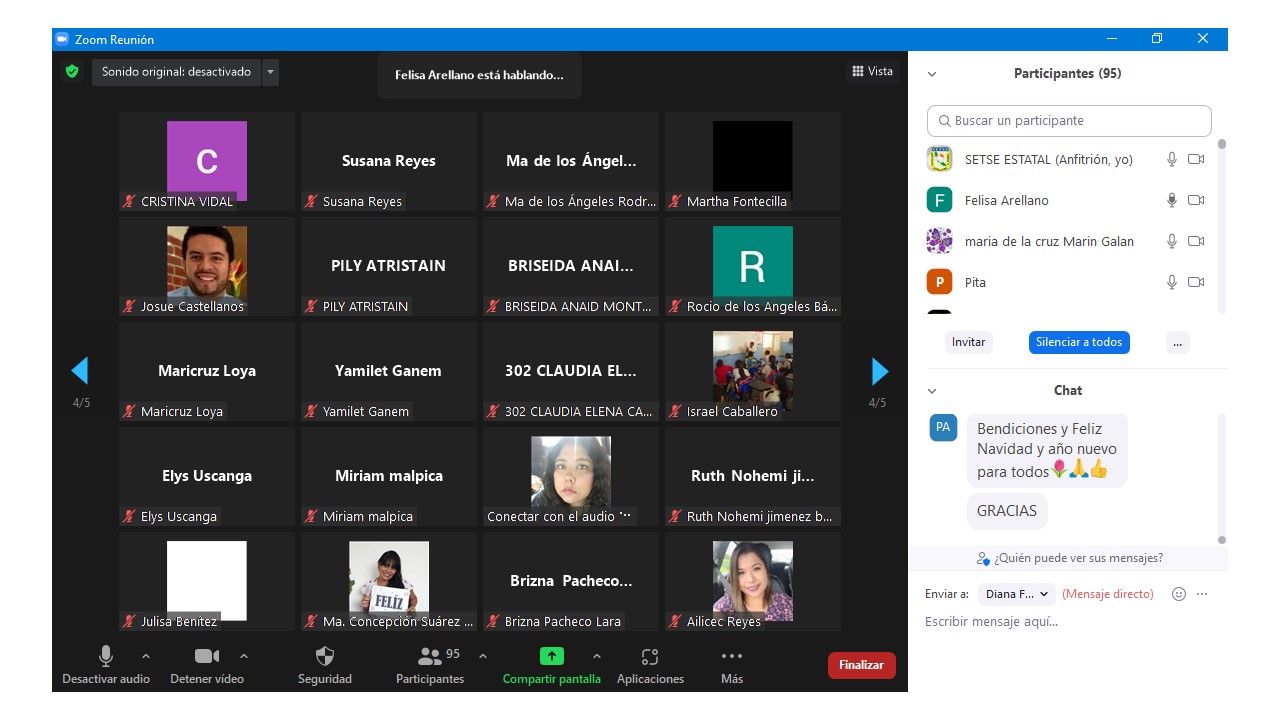Screen dimensions: 1280x720
Task: Collapse the Chat panel chevron
Action: tap(932, 391)
